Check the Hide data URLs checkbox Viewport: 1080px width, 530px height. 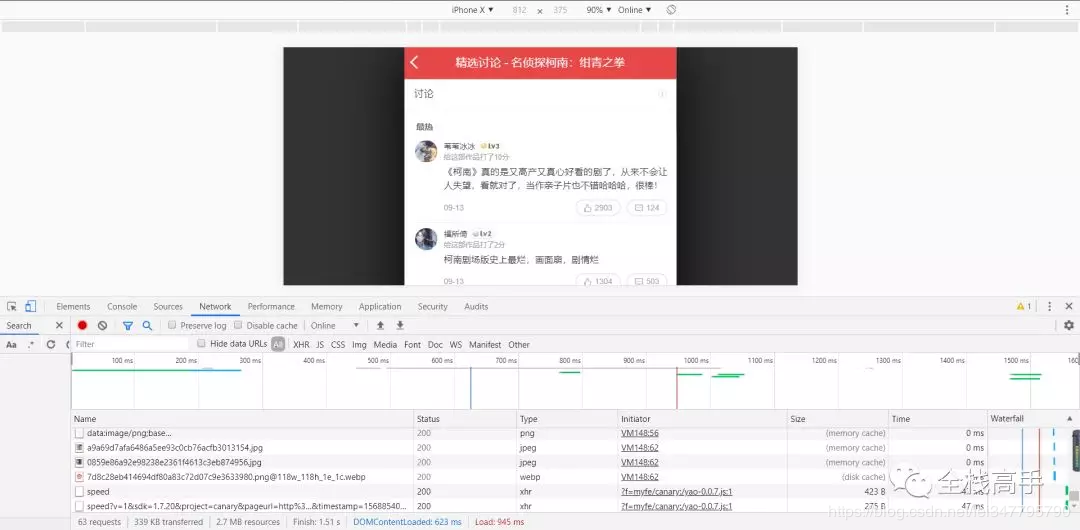click(201, 343)
